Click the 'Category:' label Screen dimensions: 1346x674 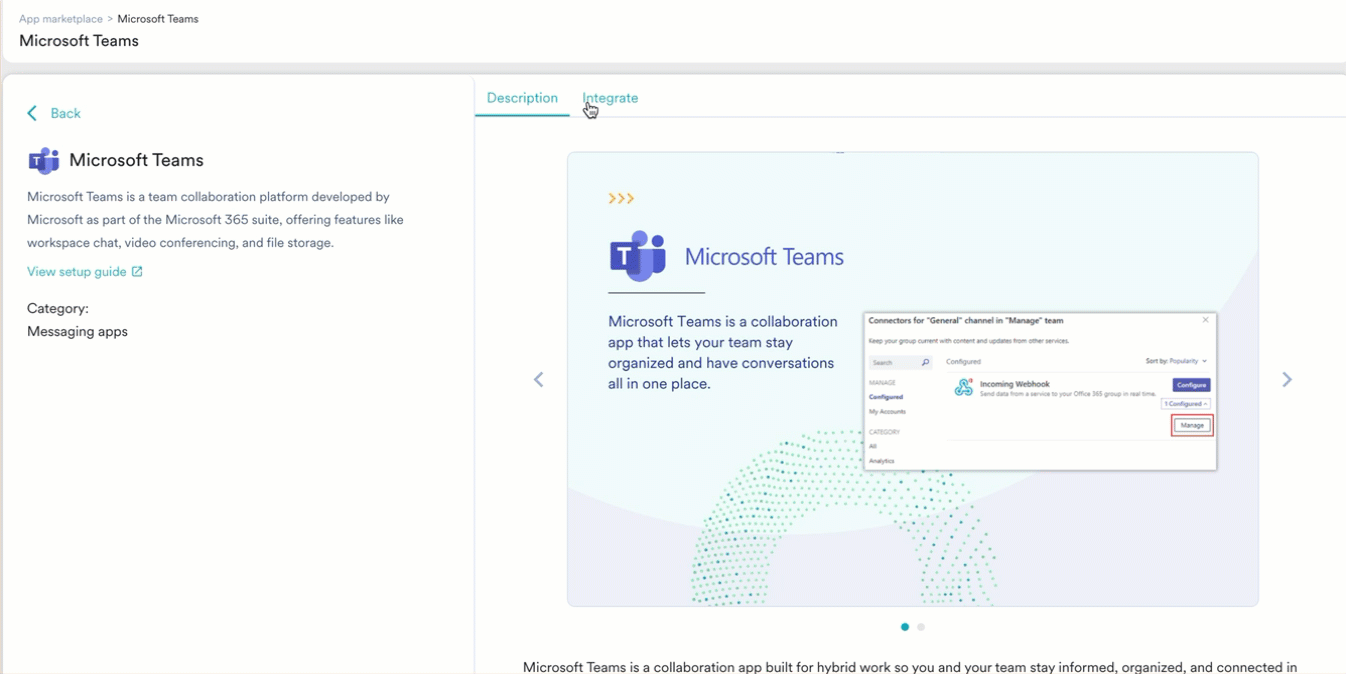(58, 308)
